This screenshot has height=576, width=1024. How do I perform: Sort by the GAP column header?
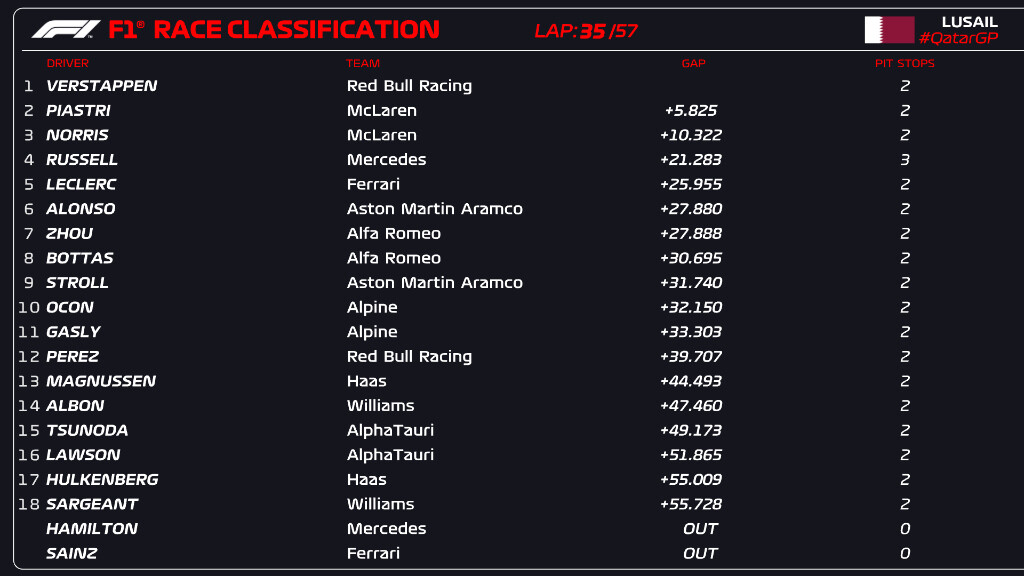(694, 63)
